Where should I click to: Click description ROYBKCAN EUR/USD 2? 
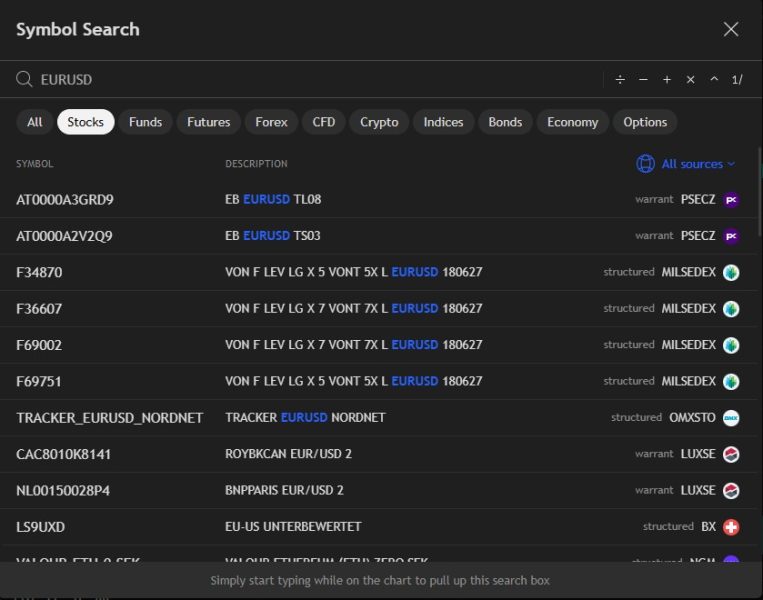[x=288, y=454]
